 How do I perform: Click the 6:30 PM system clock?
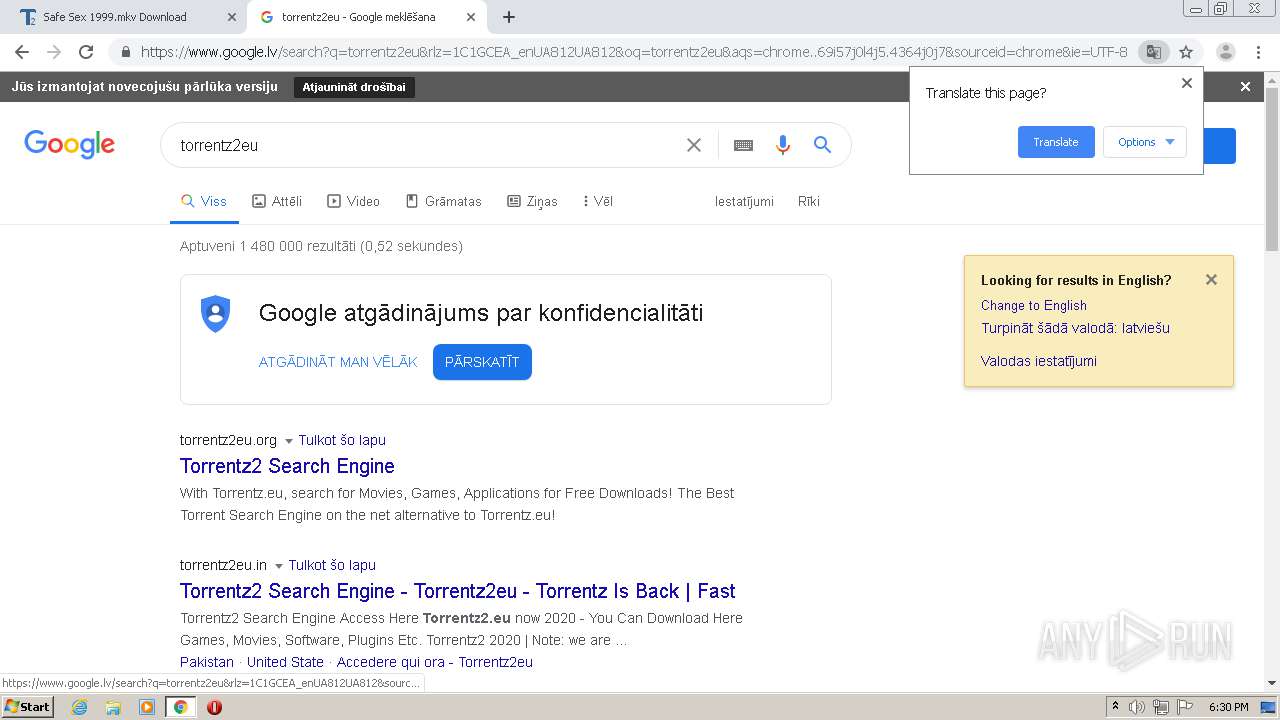coord(1228,707)
